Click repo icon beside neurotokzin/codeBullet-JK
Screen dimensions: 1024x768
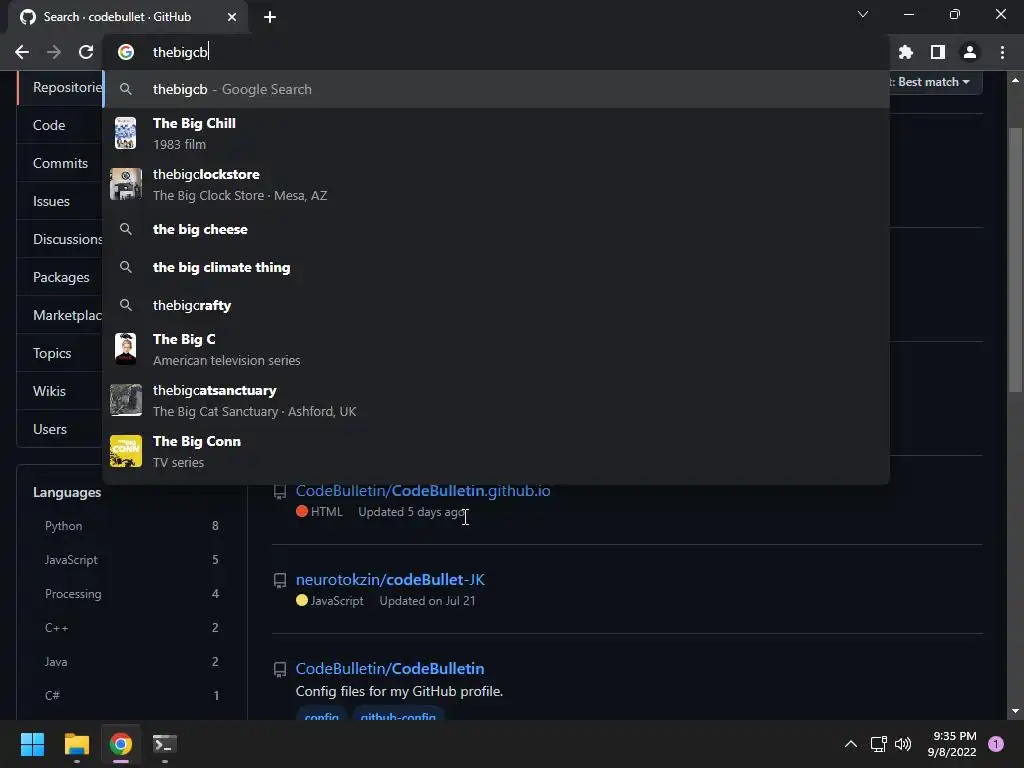pyautogui.click(x=280, y=580)
